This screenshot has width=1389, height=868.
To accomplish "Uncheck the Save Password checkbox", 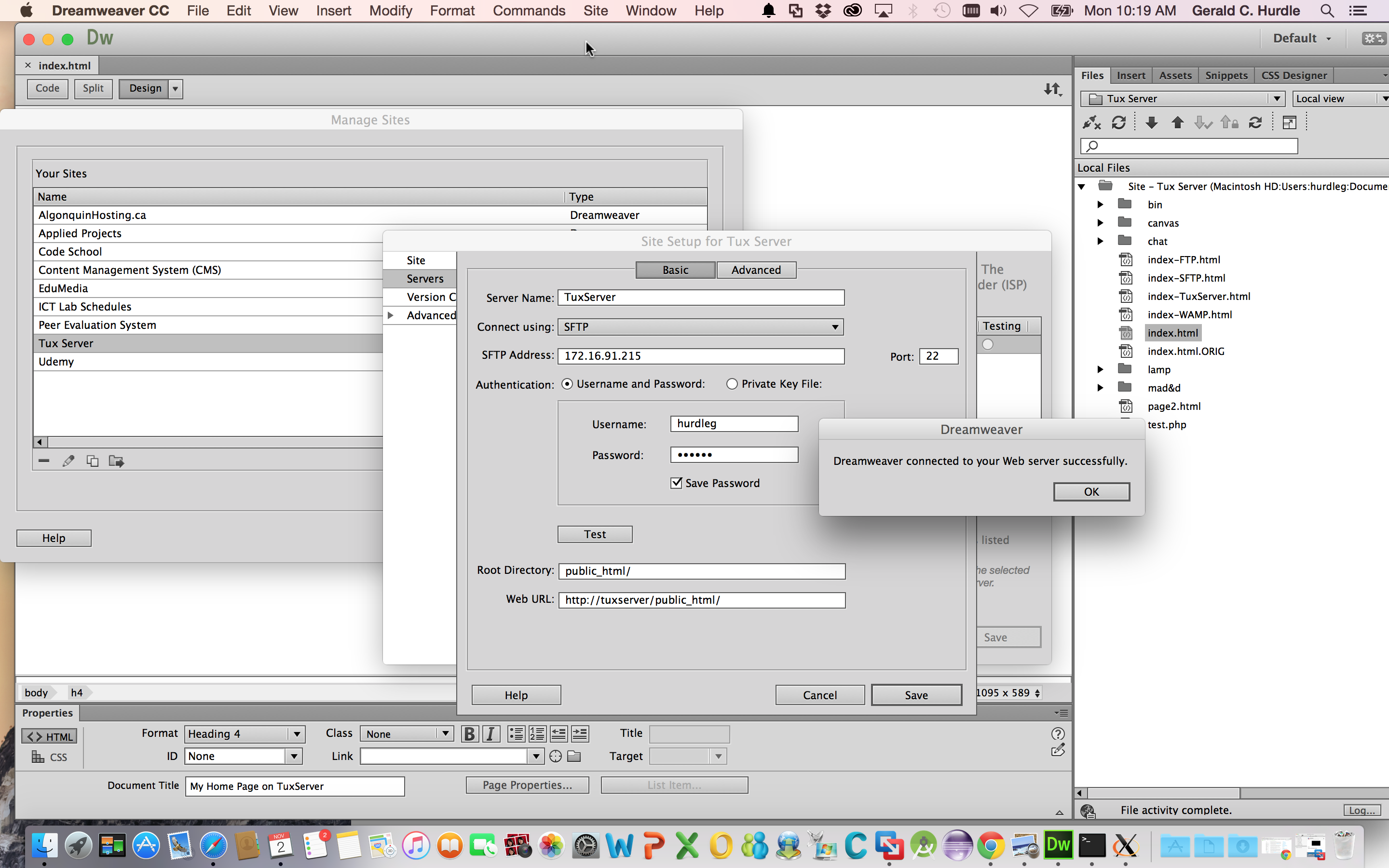I will [677, 483].
